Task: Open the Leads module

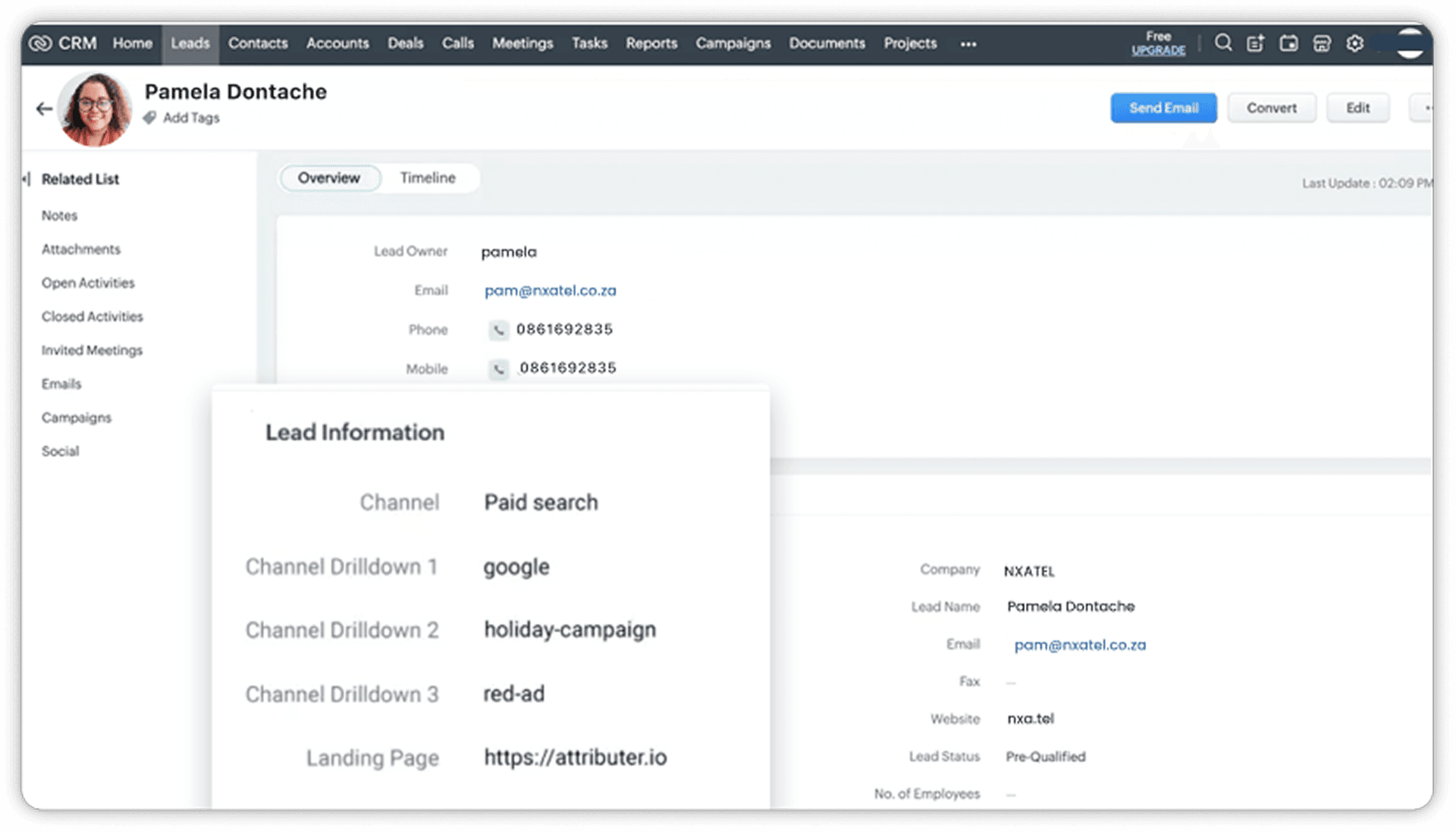Action: (190, 43)
